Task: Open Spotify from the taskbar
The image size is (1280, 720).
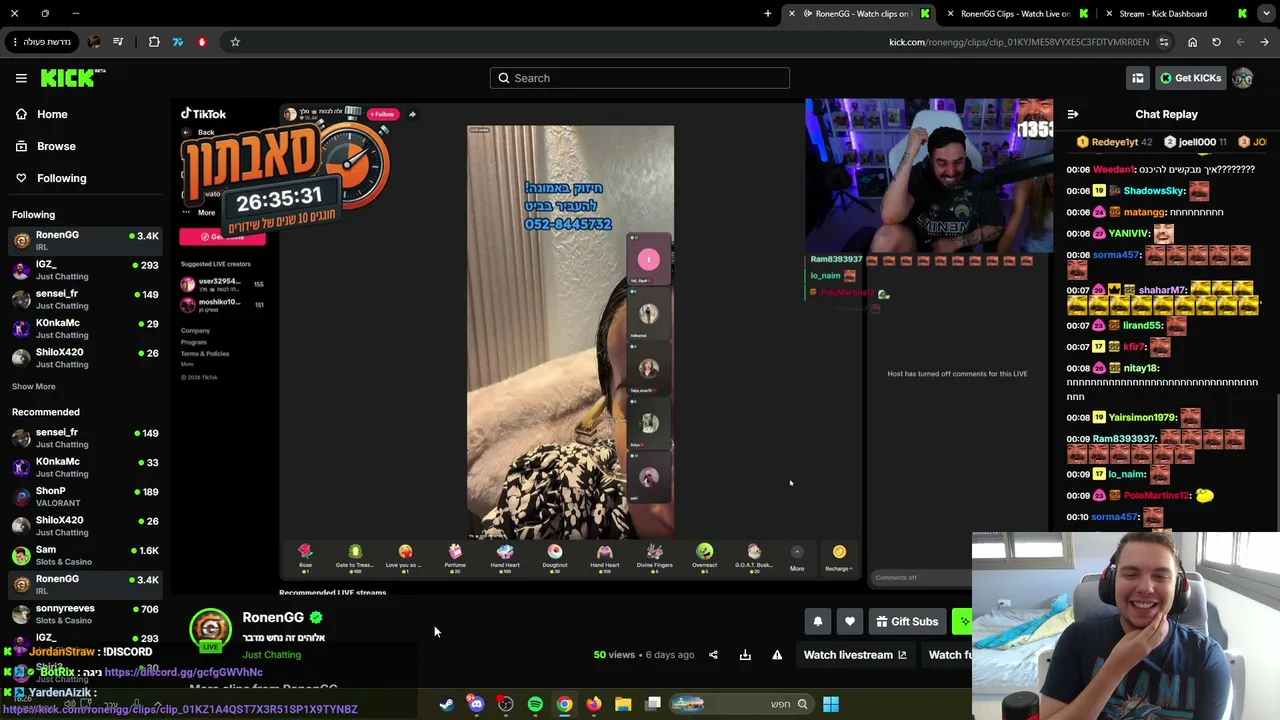Action: pos(535,704)
